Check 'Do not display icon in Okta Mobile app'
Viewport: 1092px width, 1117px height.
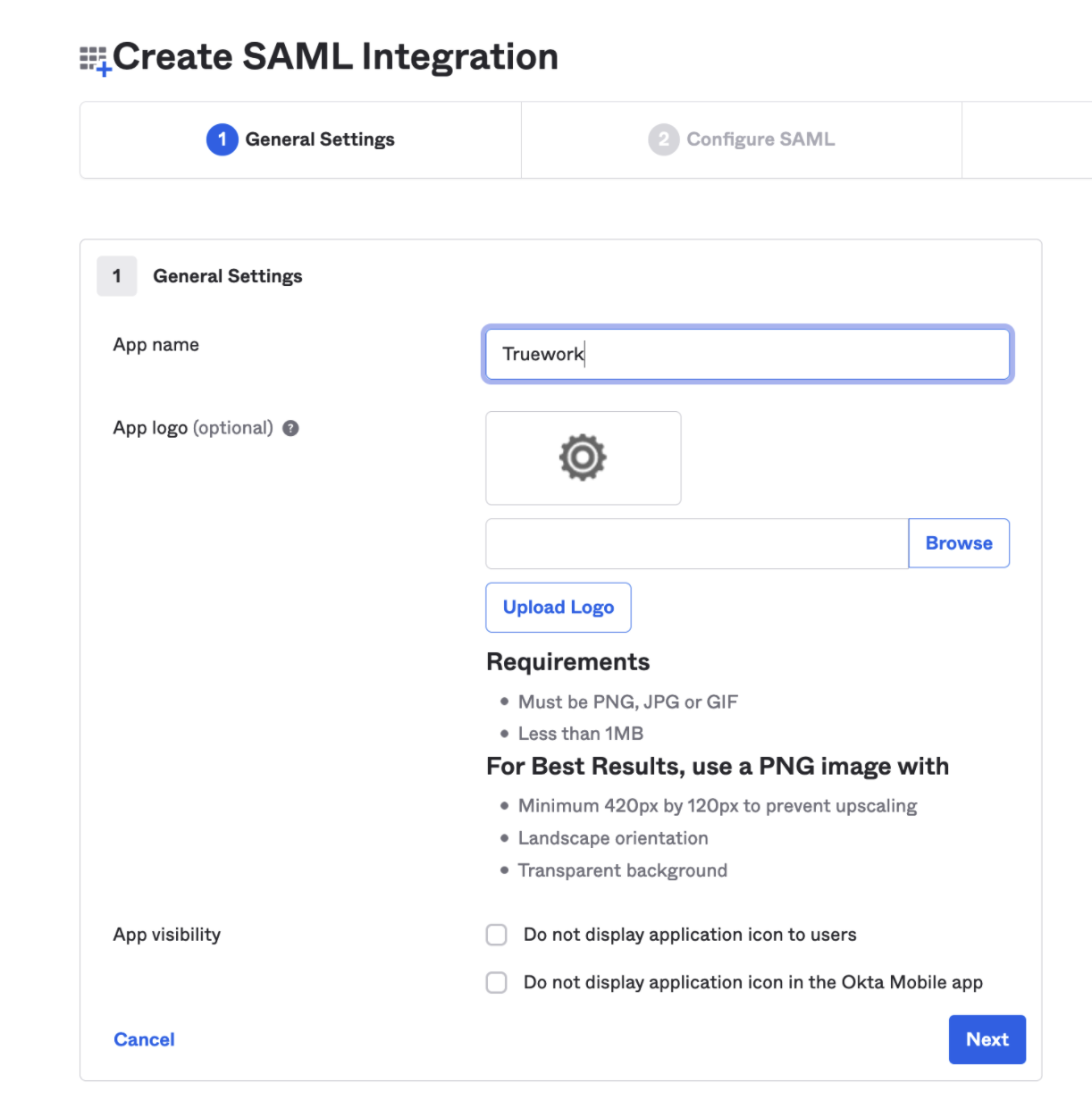point(497,982)
